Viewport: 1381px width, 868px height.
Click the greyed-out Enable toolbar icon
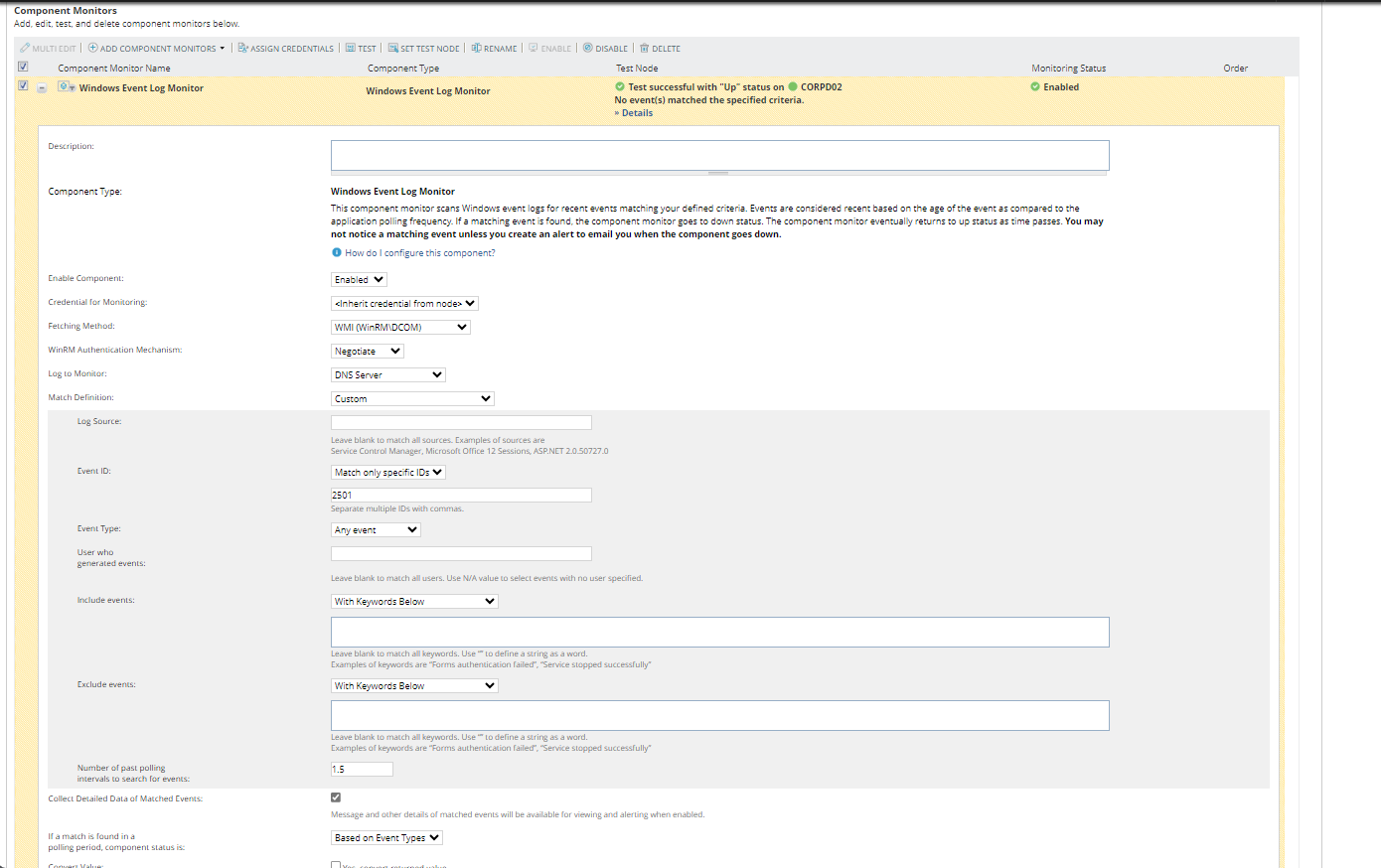pyautogui.click(x=534, y=48)
